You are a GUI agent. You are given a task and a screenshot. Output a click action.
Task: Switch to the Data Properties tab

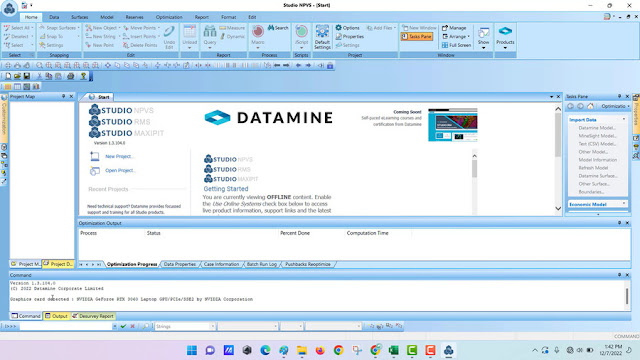click(x=180, y=264)
